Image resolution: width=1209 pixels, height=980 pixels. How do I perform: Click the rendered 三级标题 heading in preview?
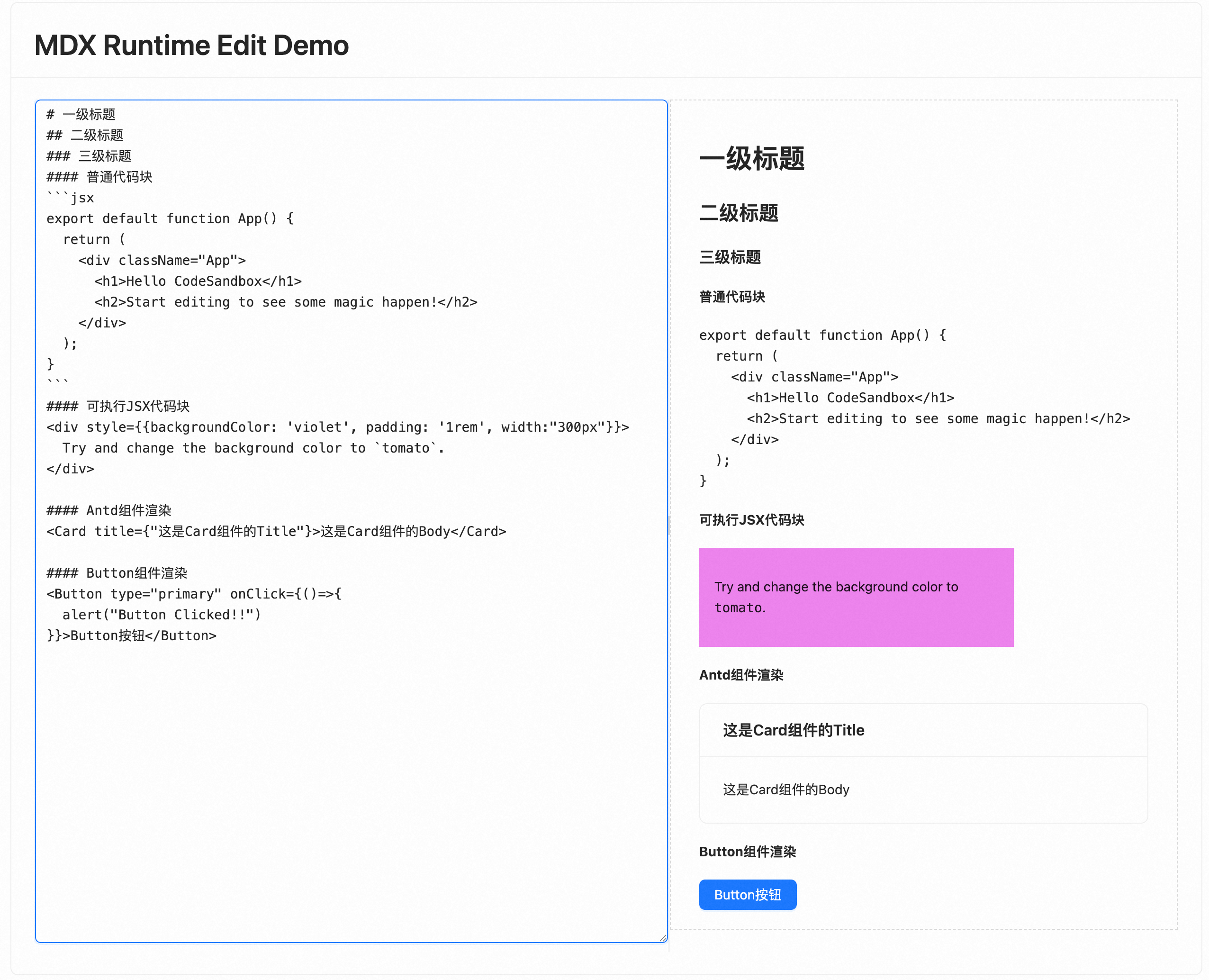(x=730, y=257)
